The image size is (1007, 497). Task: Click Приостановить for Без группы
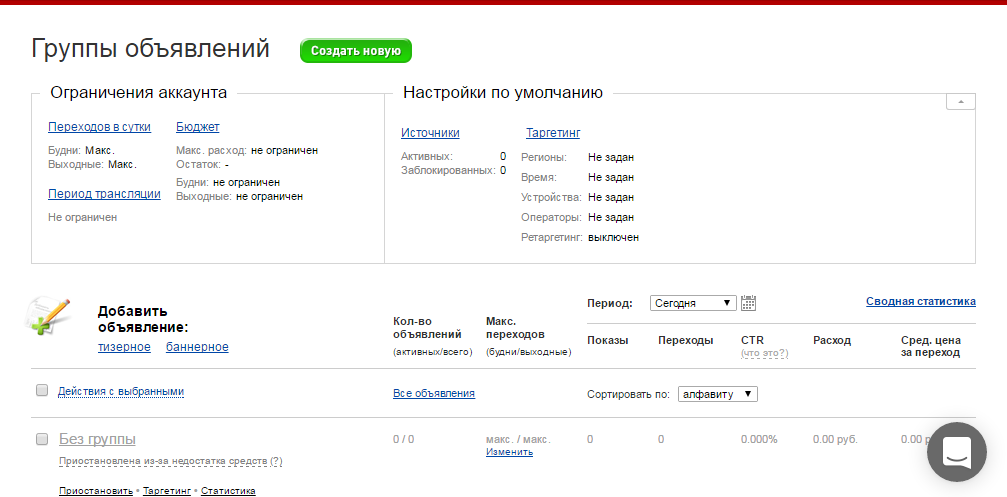(x=96, y=491)
